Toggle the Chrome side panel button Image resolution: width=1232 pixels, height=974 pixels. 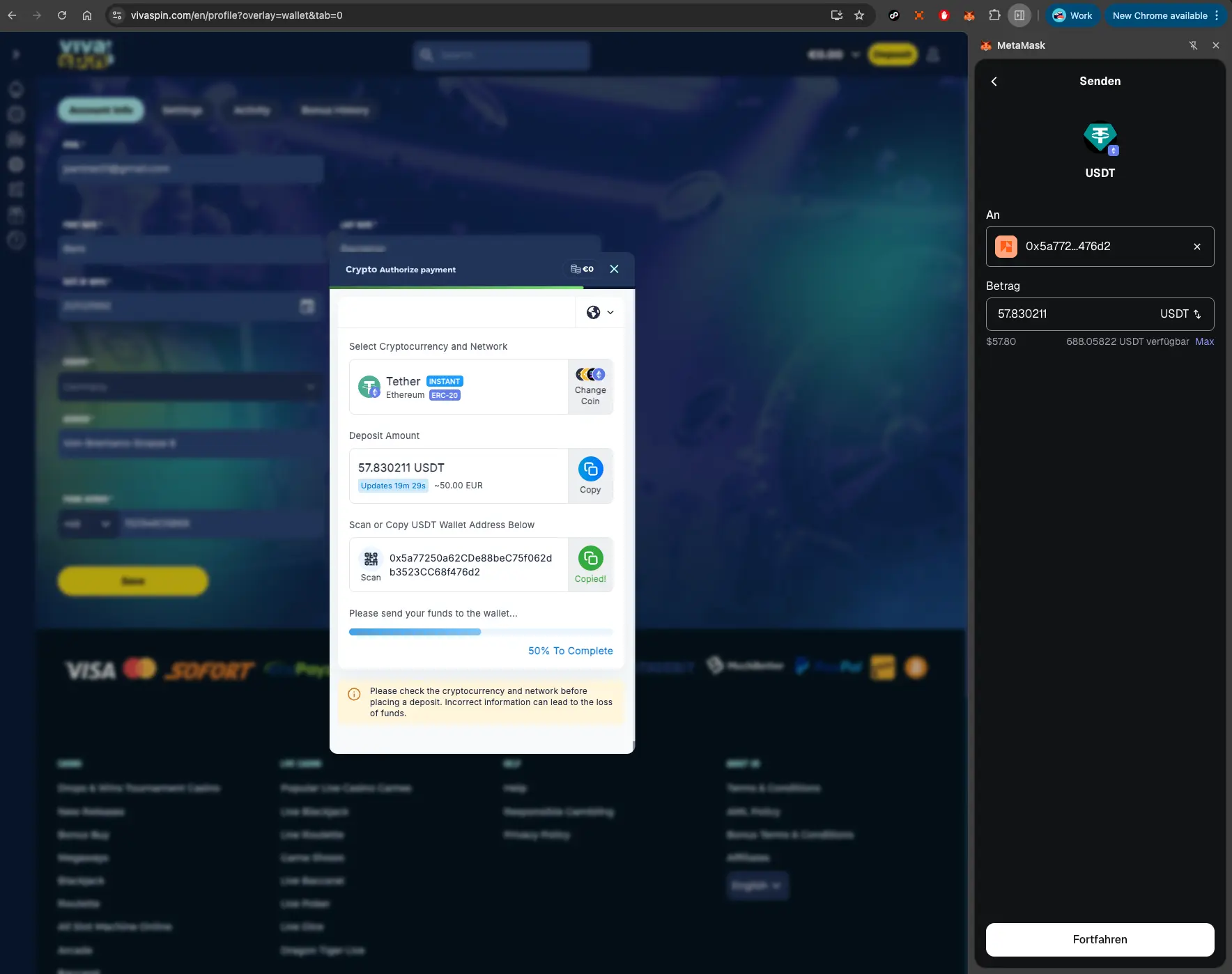(x=1019, y=15)
